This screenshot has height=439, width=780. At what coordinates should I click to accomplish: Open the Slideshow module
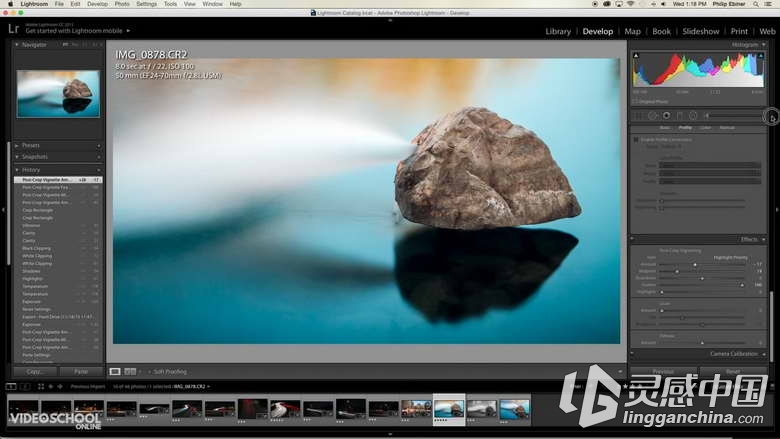(x=700, y=31)
